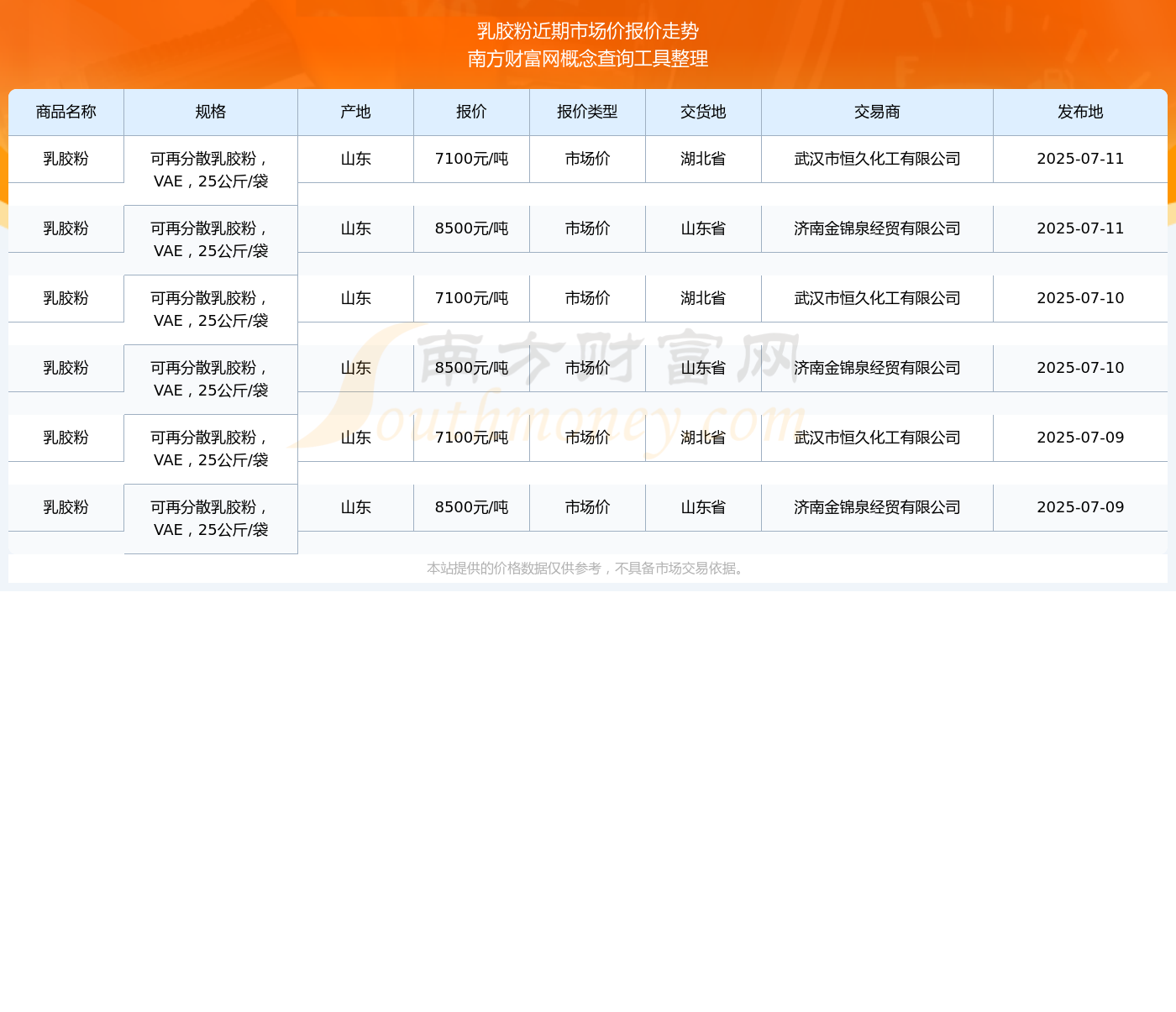The width and height of the screenshot is (1176, 1012).
Task: Click the date 2025-07-10 in the 济南 row
Action: 1080,368
